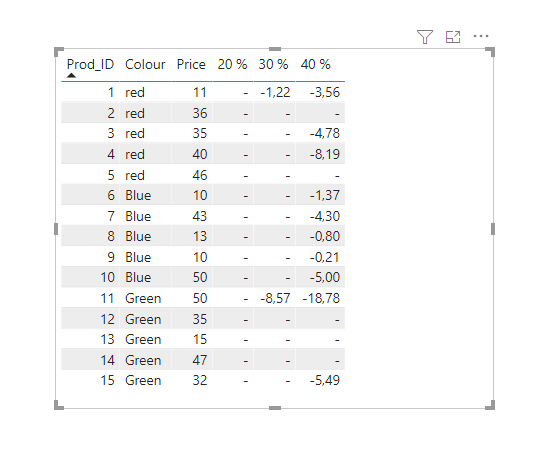
Task: Click the top-left visual resize handle
Action: (x=59, y=52)
